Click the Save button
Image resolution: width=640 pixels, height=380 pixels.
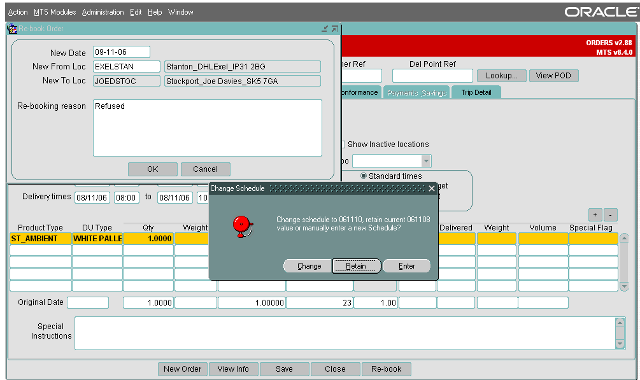pyautogui.click(x=284, y=369)
